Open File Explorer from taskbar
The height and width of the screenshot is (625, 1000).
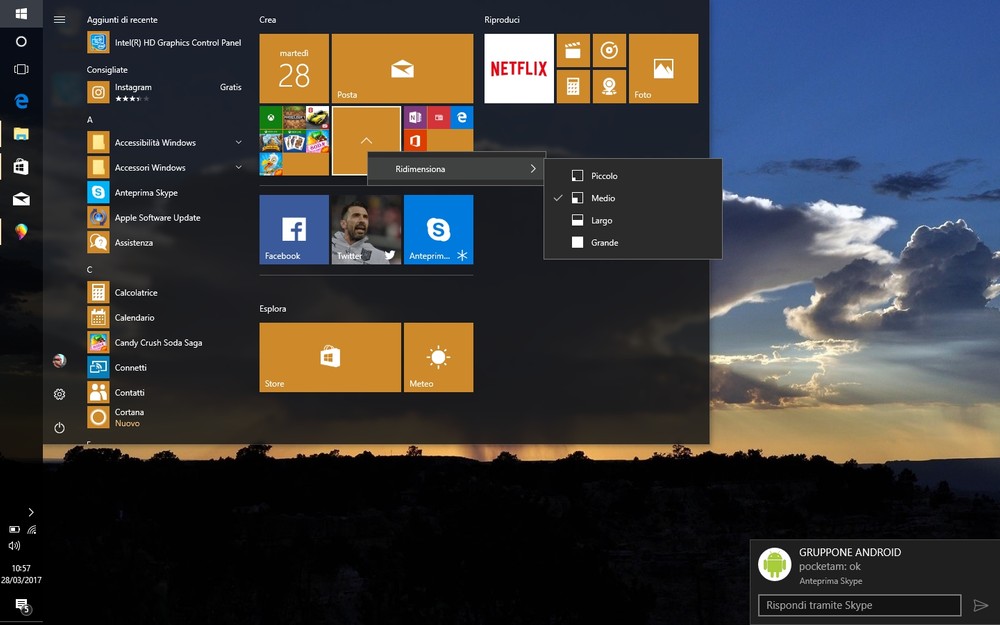coord(21,134)
